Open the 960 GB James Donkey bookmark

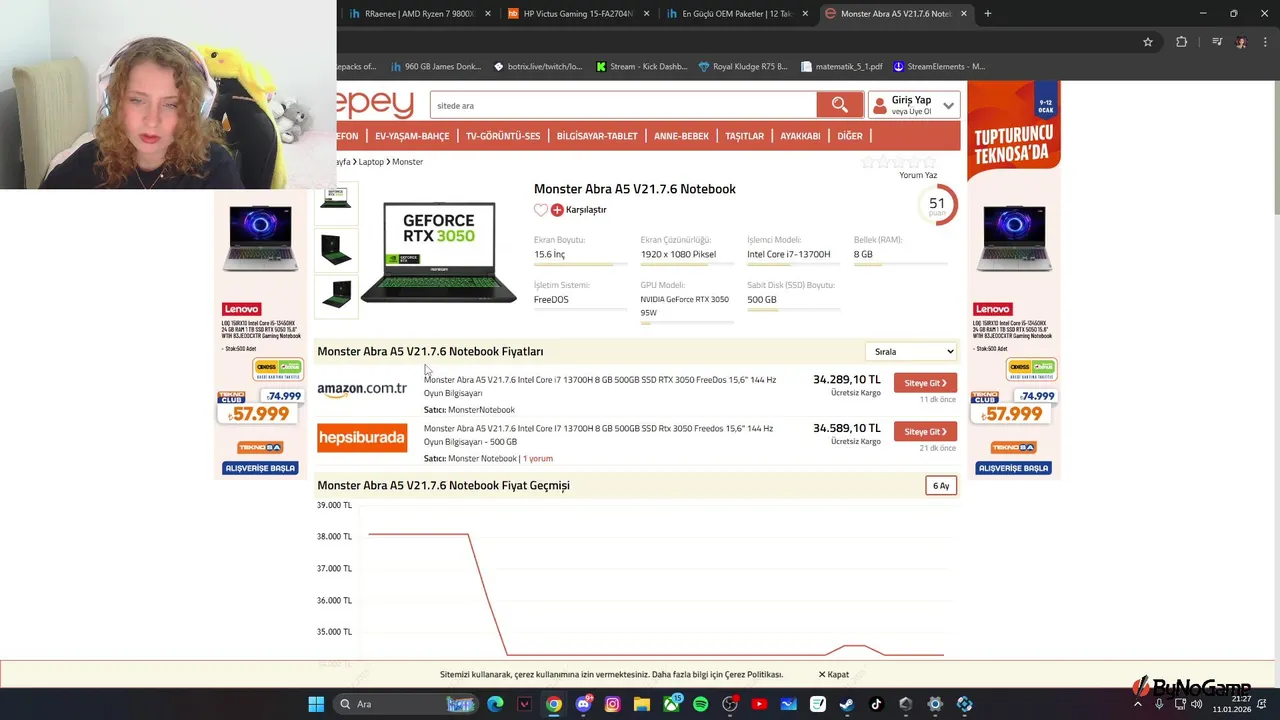click(x=435, y=67)
